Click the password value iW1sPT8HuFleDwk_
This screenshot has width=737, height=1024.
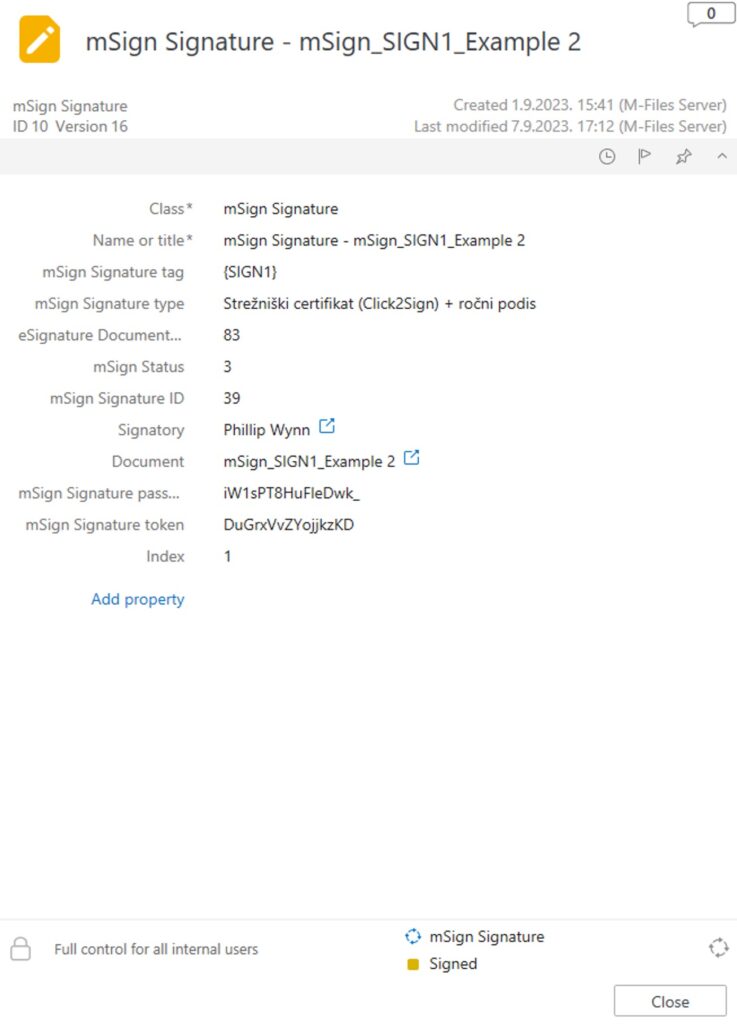[291, 493]
